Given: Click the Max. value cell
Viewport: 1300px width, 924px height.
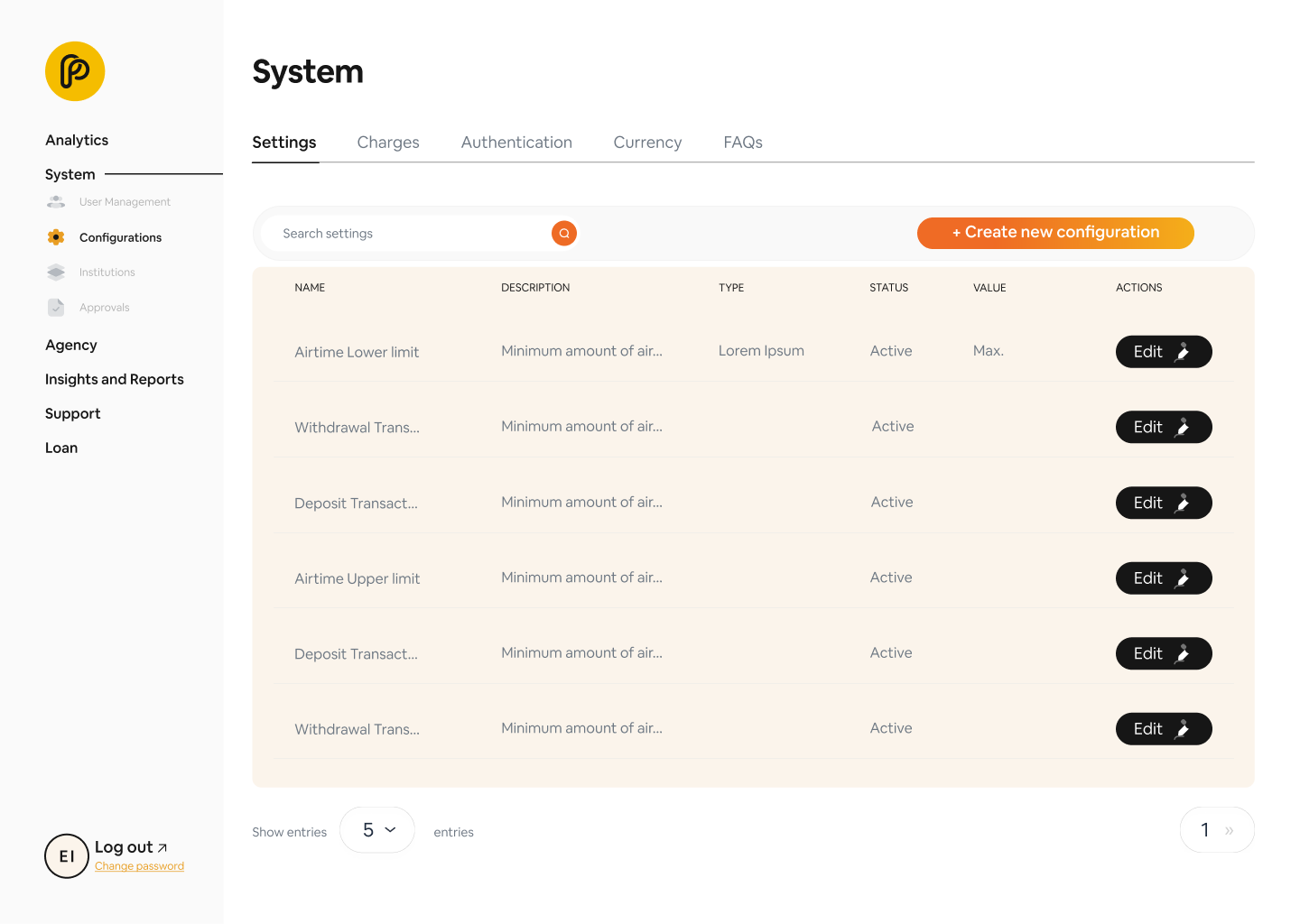Looking at the screenshot, I should tap(989, 351).
